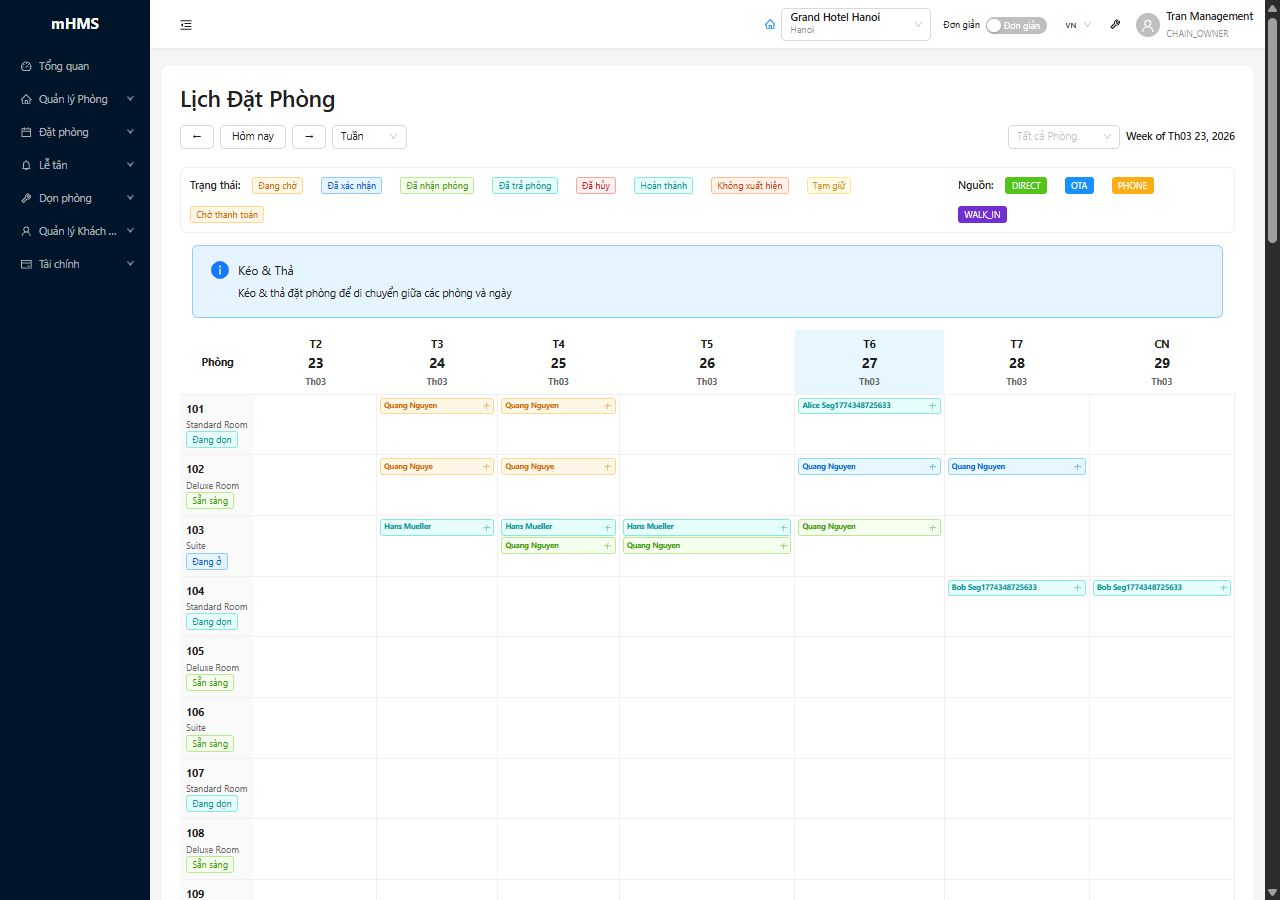
Task: Open Tổng quan in the sidebar
Action: [64, 66]
